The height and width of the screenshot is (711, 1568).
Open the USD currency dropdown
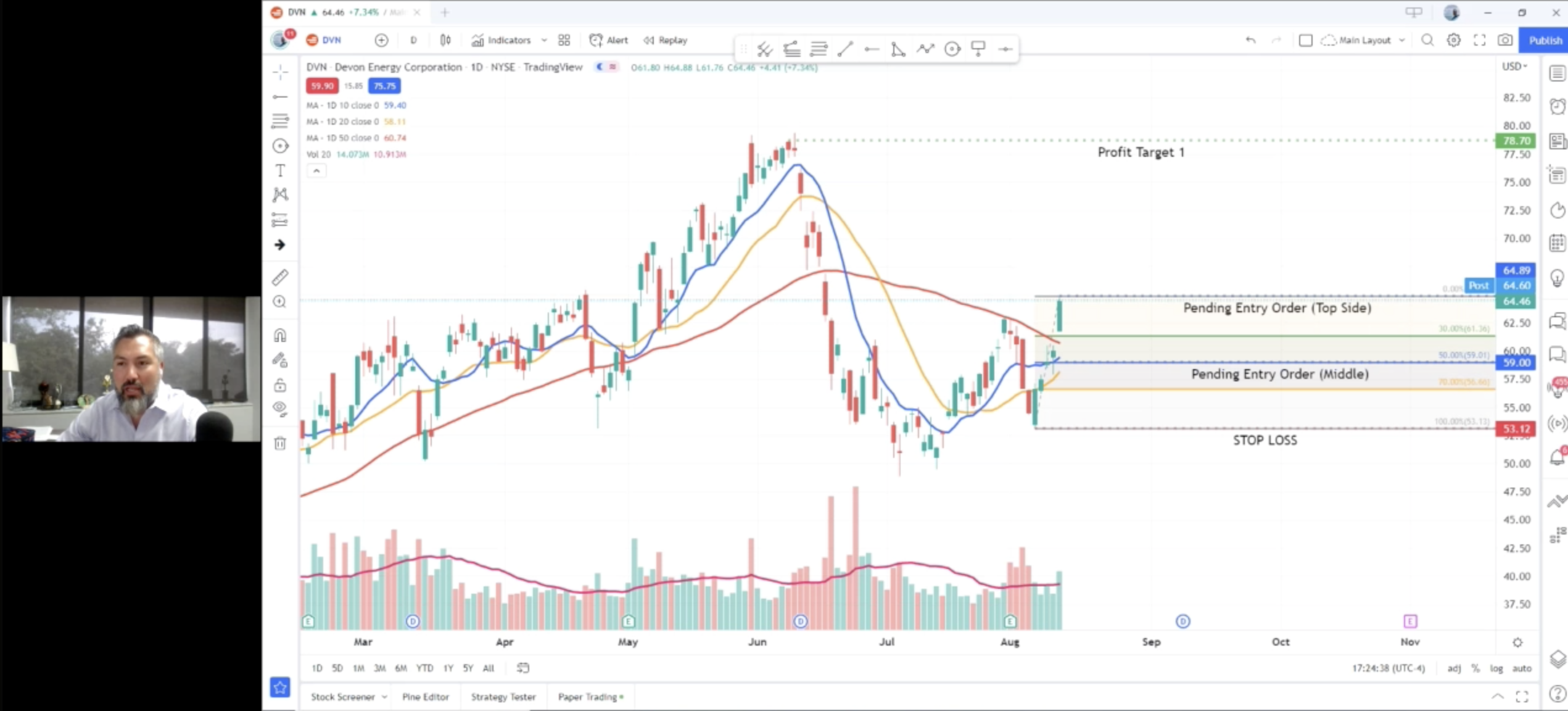[1514, 67]
